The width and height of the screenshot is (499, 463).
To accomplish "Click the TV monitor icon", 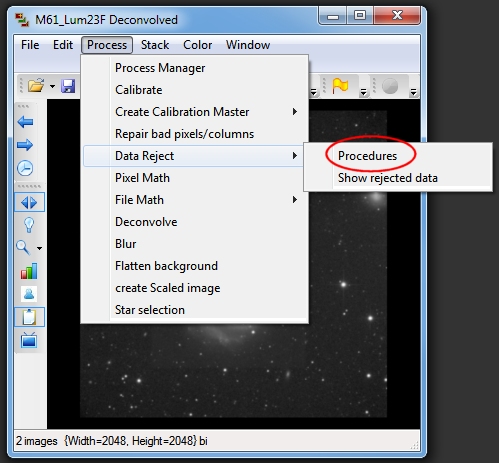I will click(x=29, y=340).
